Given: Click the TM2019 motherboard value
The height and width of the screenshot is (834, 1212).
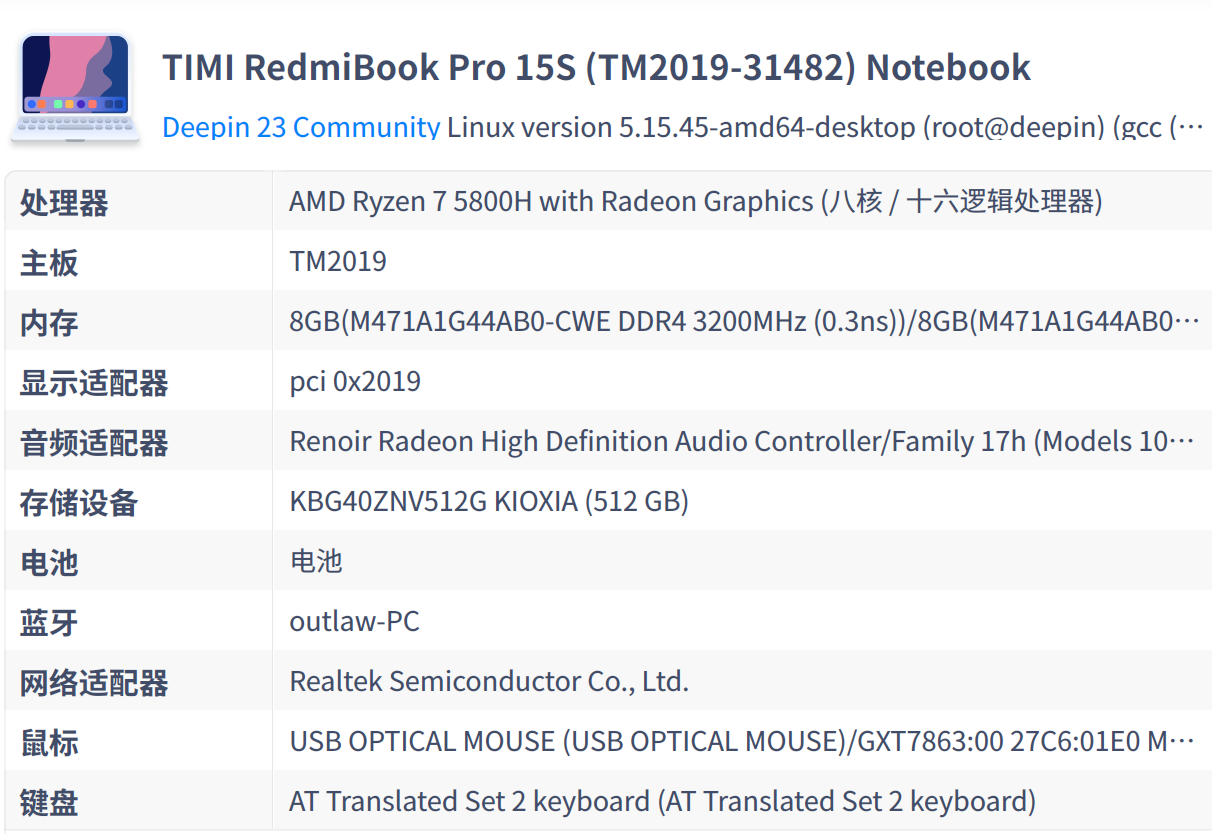Looking at the screenshot, I should point(338,262).
